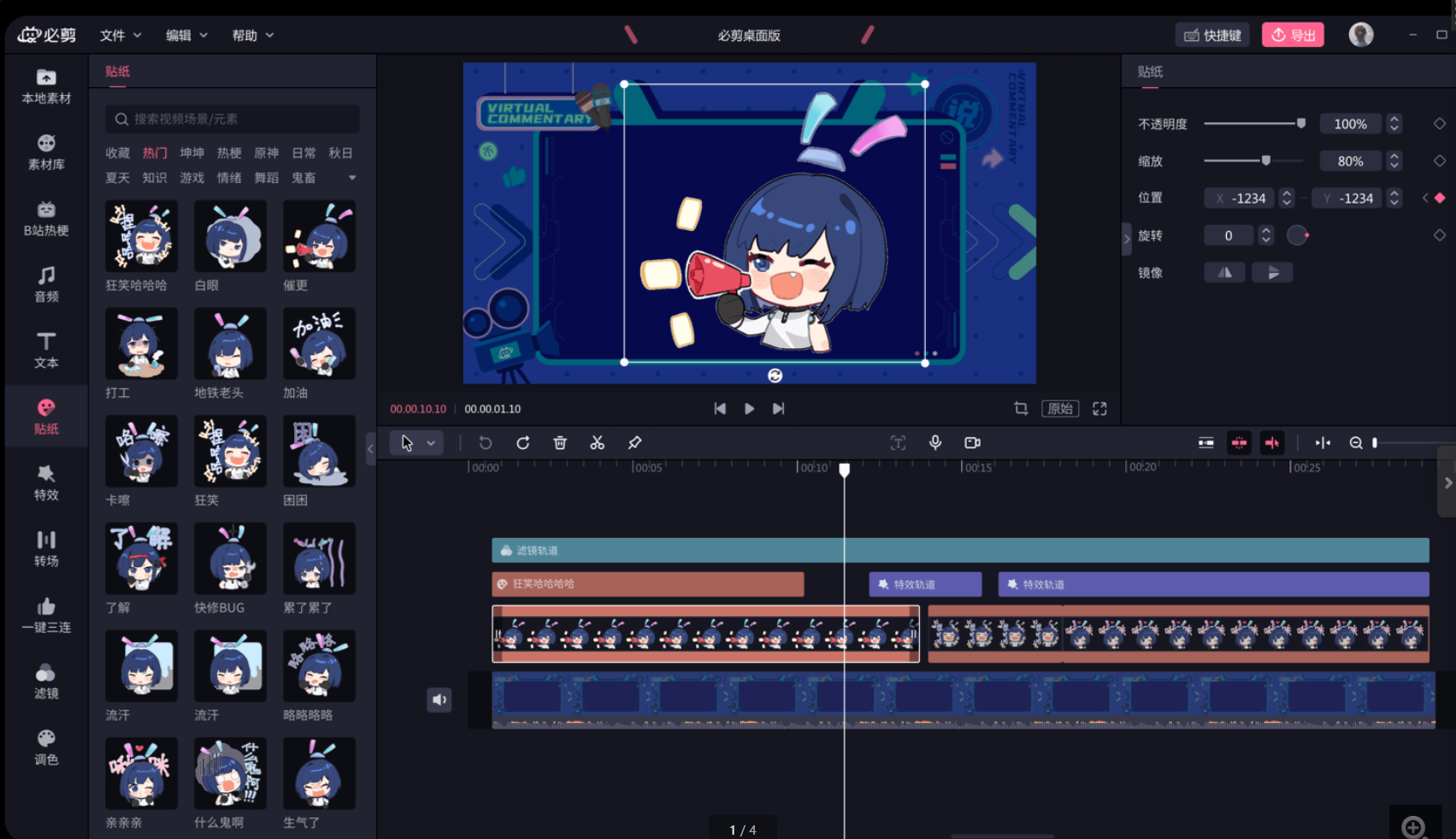Click the crop icon below the preview
Viewport: 1456px width, 839px height.
pyautogui.click(x=1021, y=409)
